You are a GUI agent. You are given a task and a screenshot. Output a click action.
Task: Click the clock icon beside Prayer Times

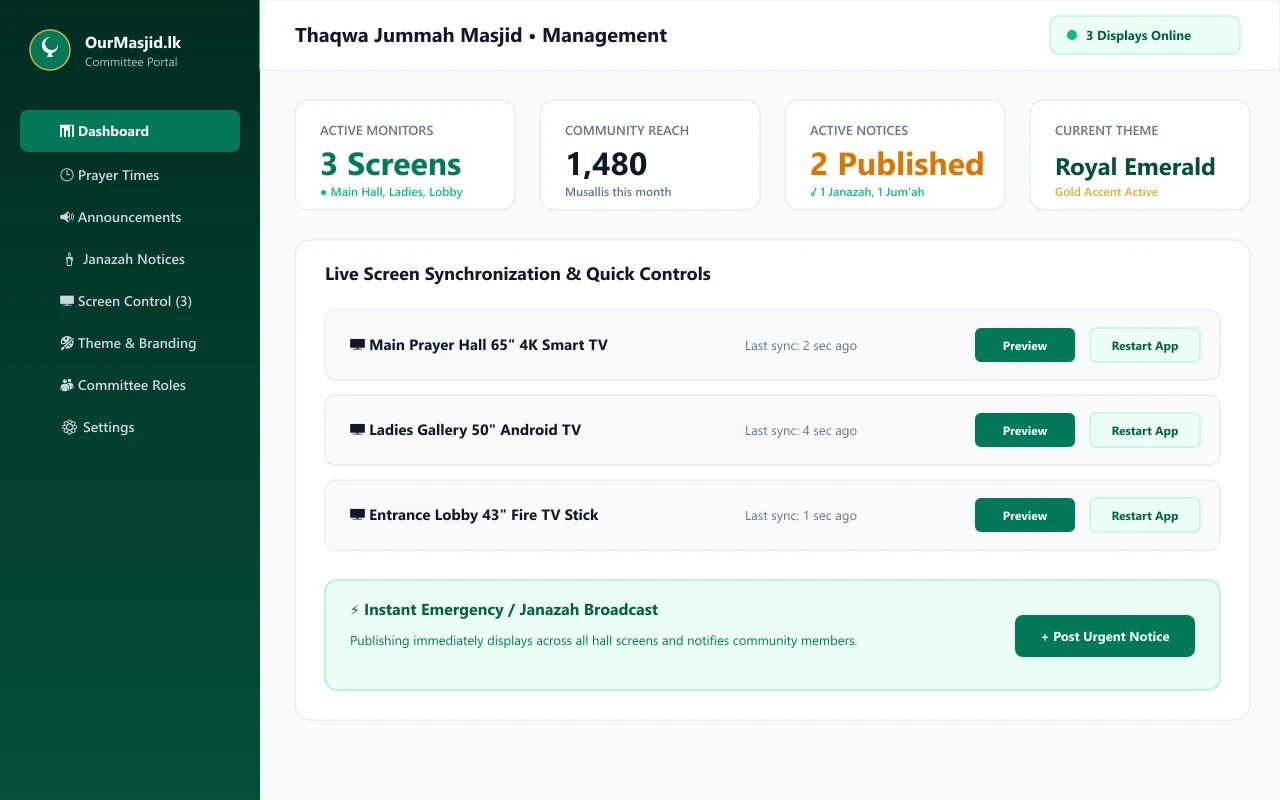coord(67,175)
